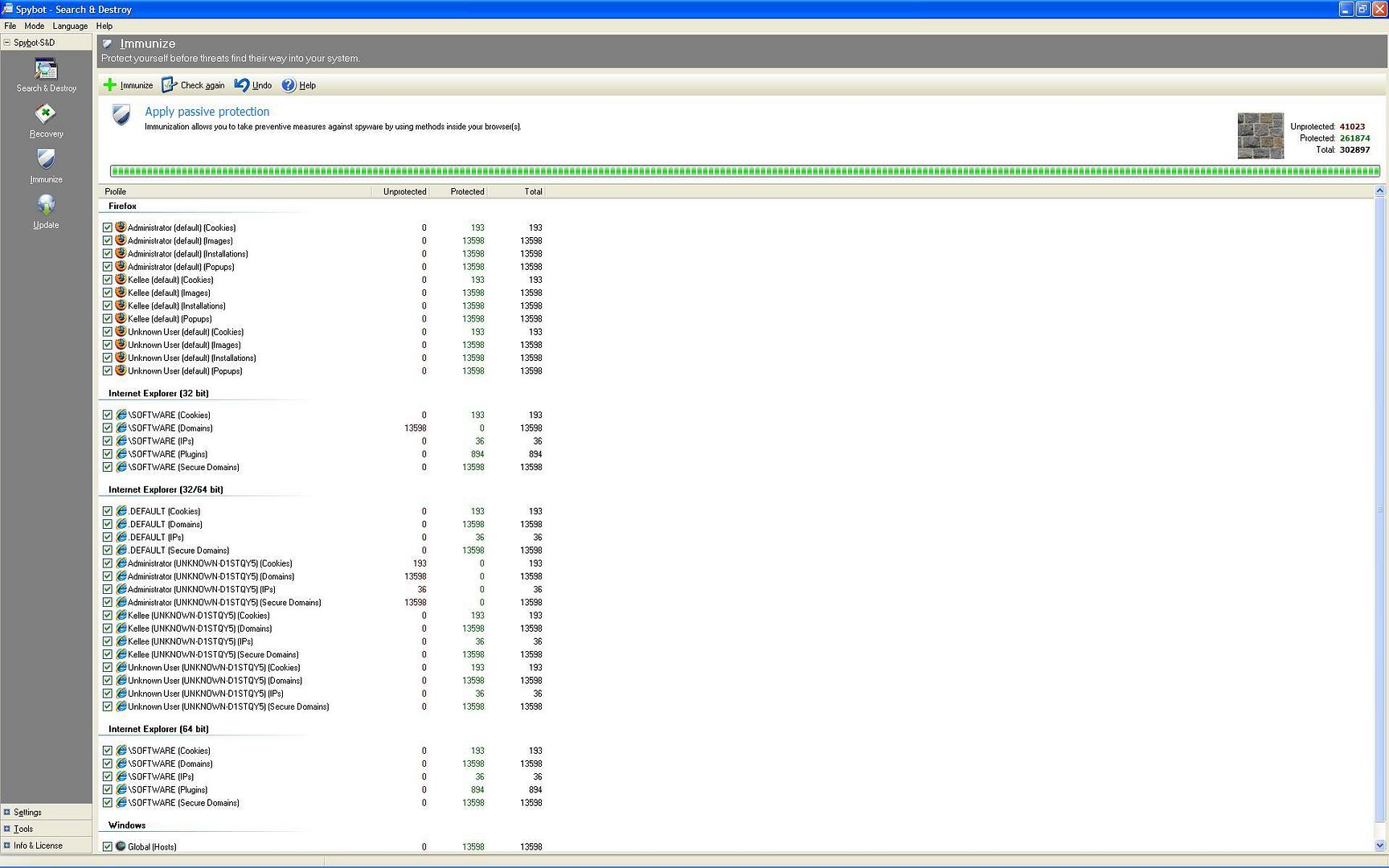Click the Undo arrow icon

(x=241, y=84)
